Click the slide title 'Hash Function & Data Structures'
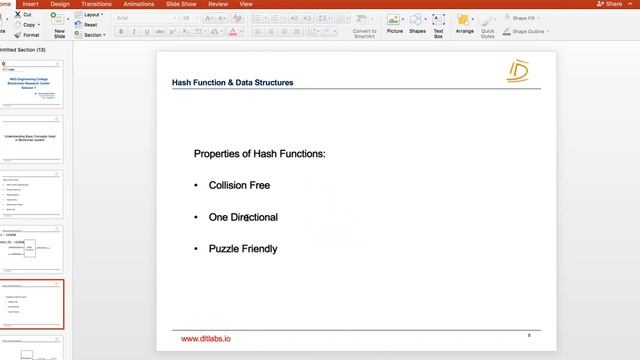Screen dimensions: 640x360 tap(233, 82)
